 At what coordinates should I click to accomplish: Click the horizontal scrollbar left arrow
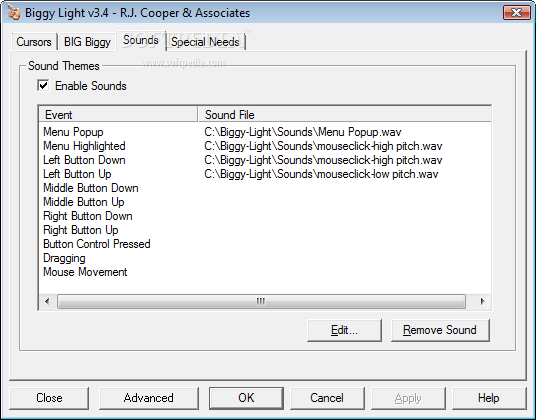(x=47, y=301)
